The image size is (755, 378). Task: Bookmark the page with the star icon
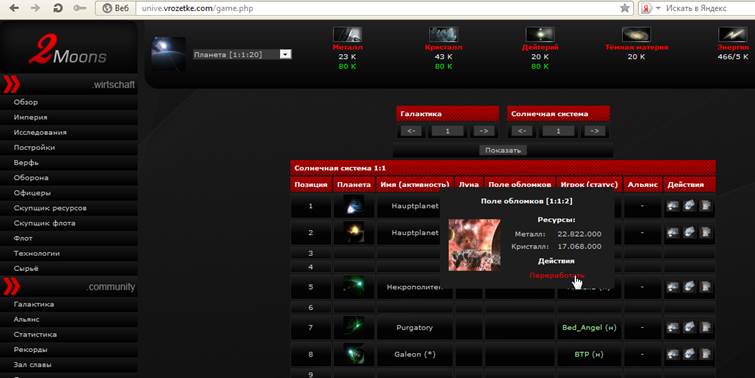click(625, 8)
